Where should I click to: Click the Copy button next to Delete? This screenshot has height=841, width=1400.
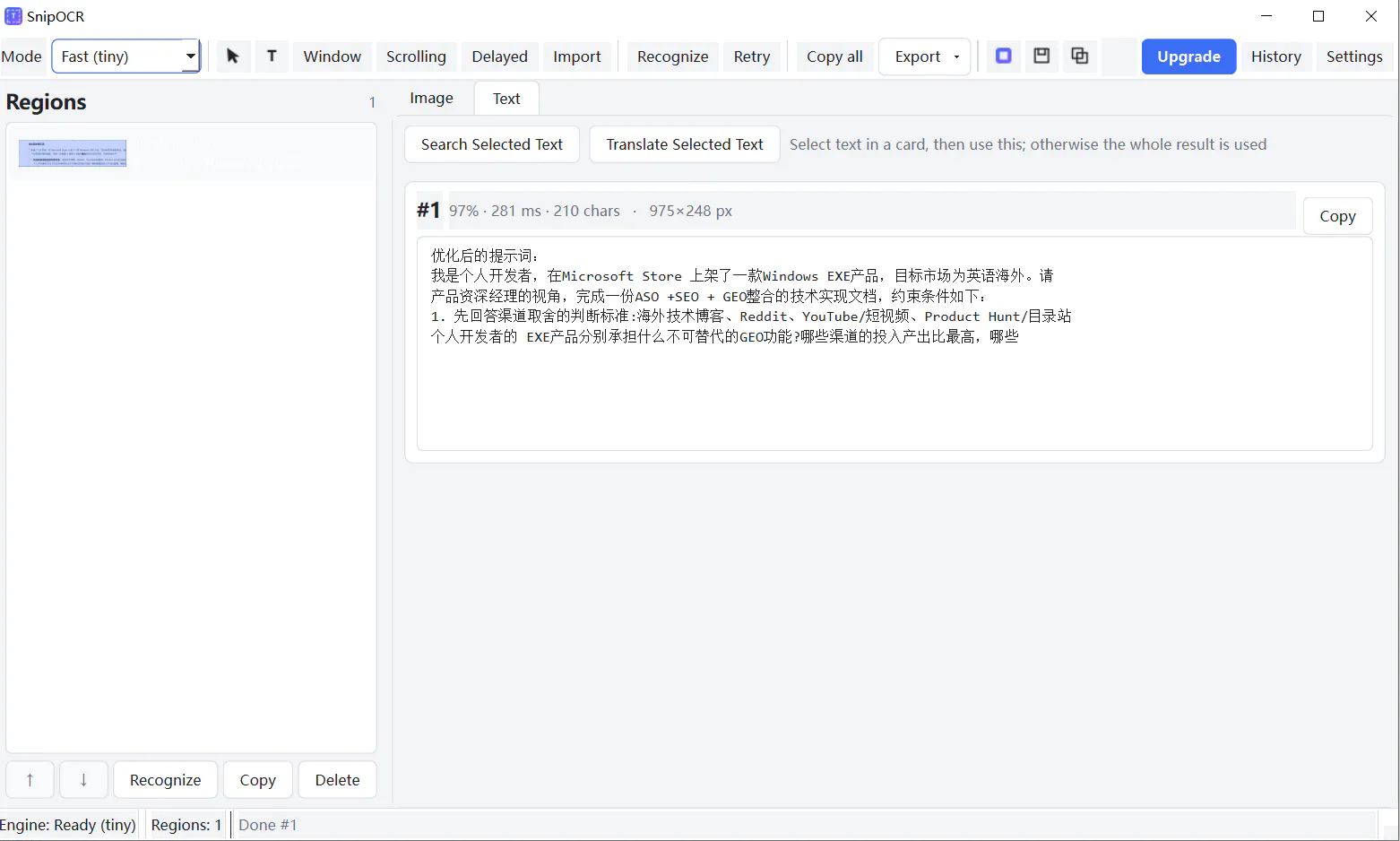point(257,780)
